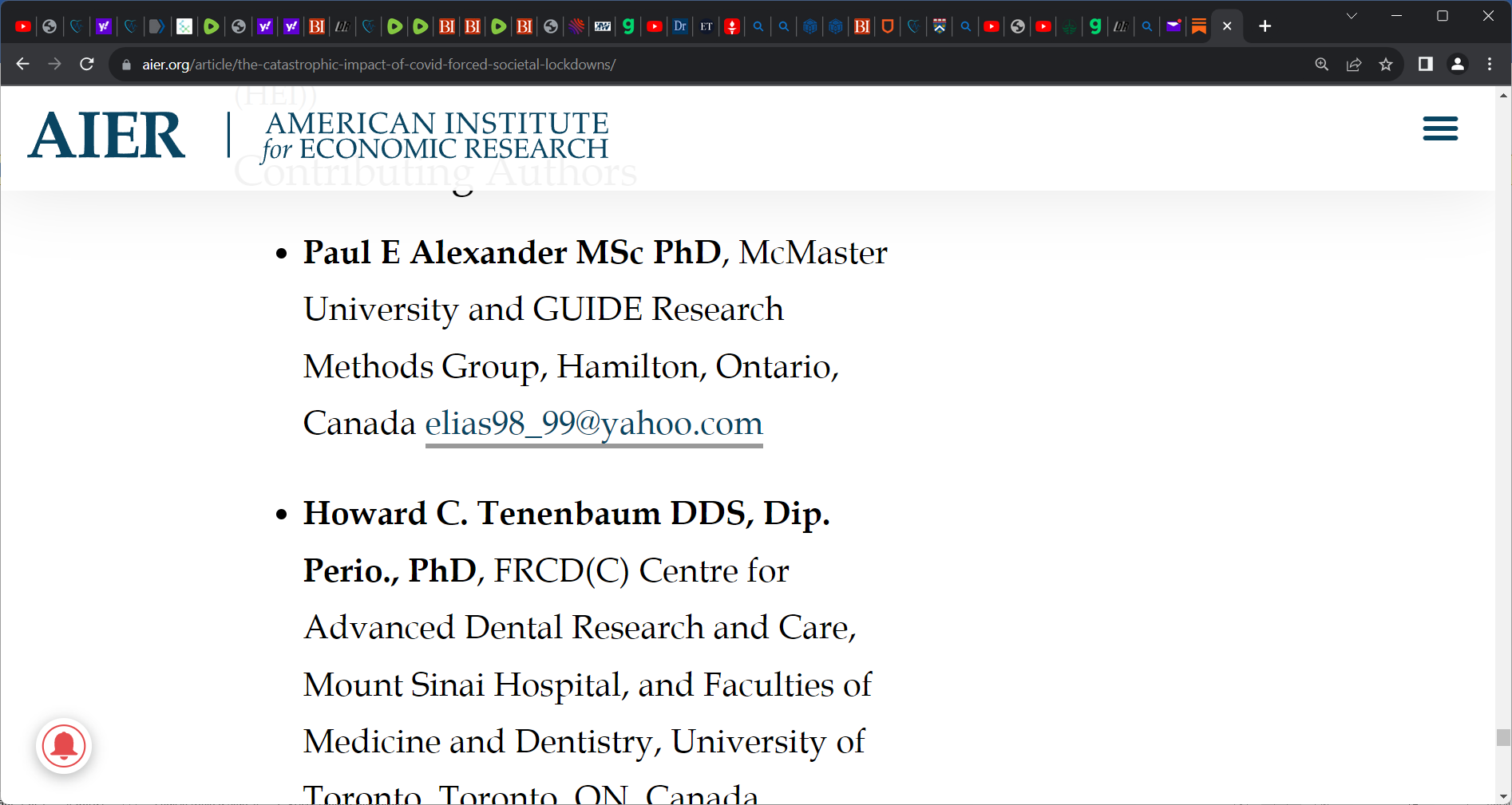Switch to the white molecule-icon tab
This screenshot has height=805, width=1512.
click(184, 26)
